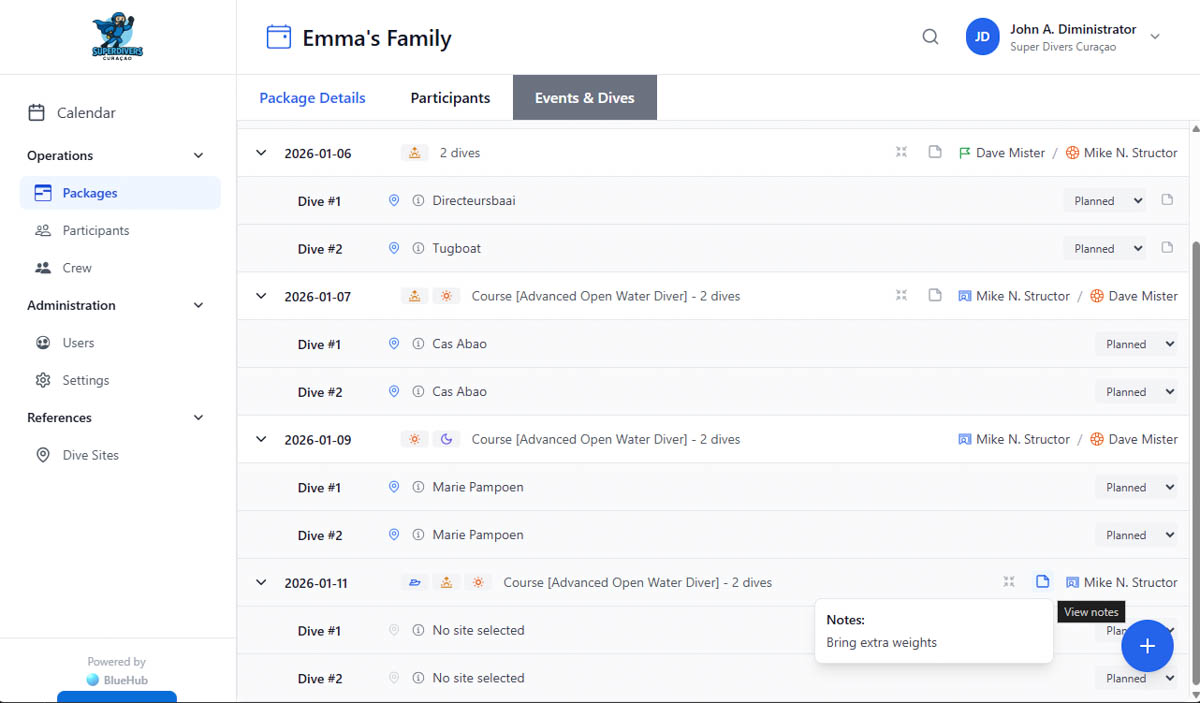Open Dive Sites in the sidebar

(x=90, y=455)
